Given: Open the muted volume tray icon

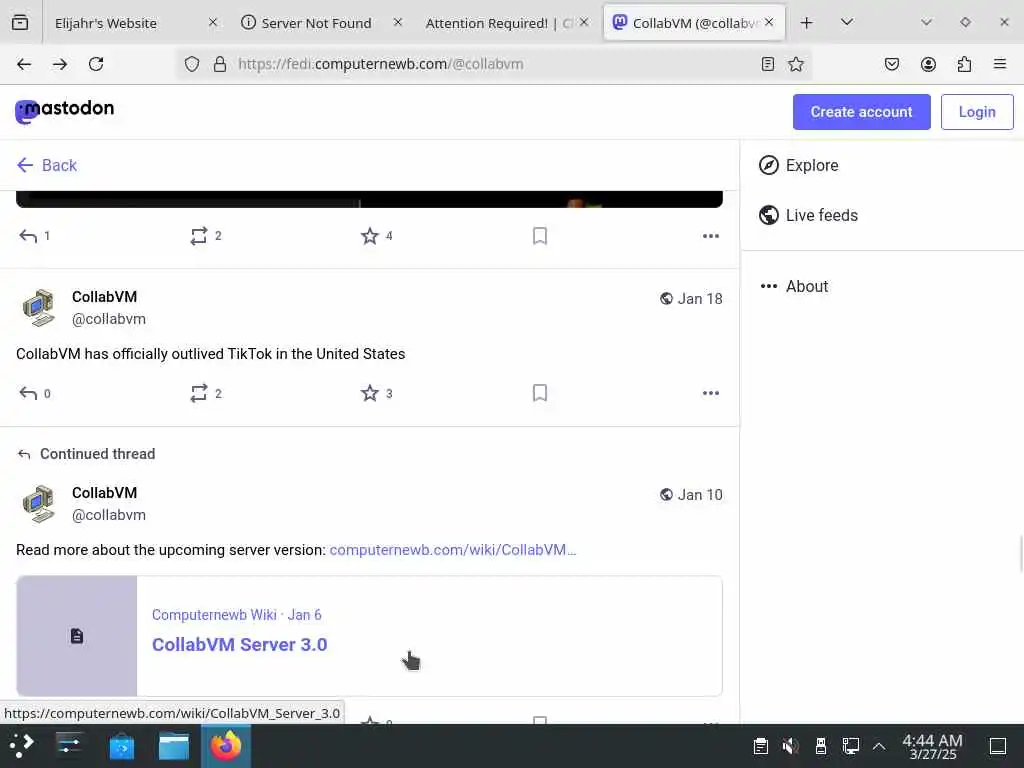Looking at the screenshot, I should 790,746.
